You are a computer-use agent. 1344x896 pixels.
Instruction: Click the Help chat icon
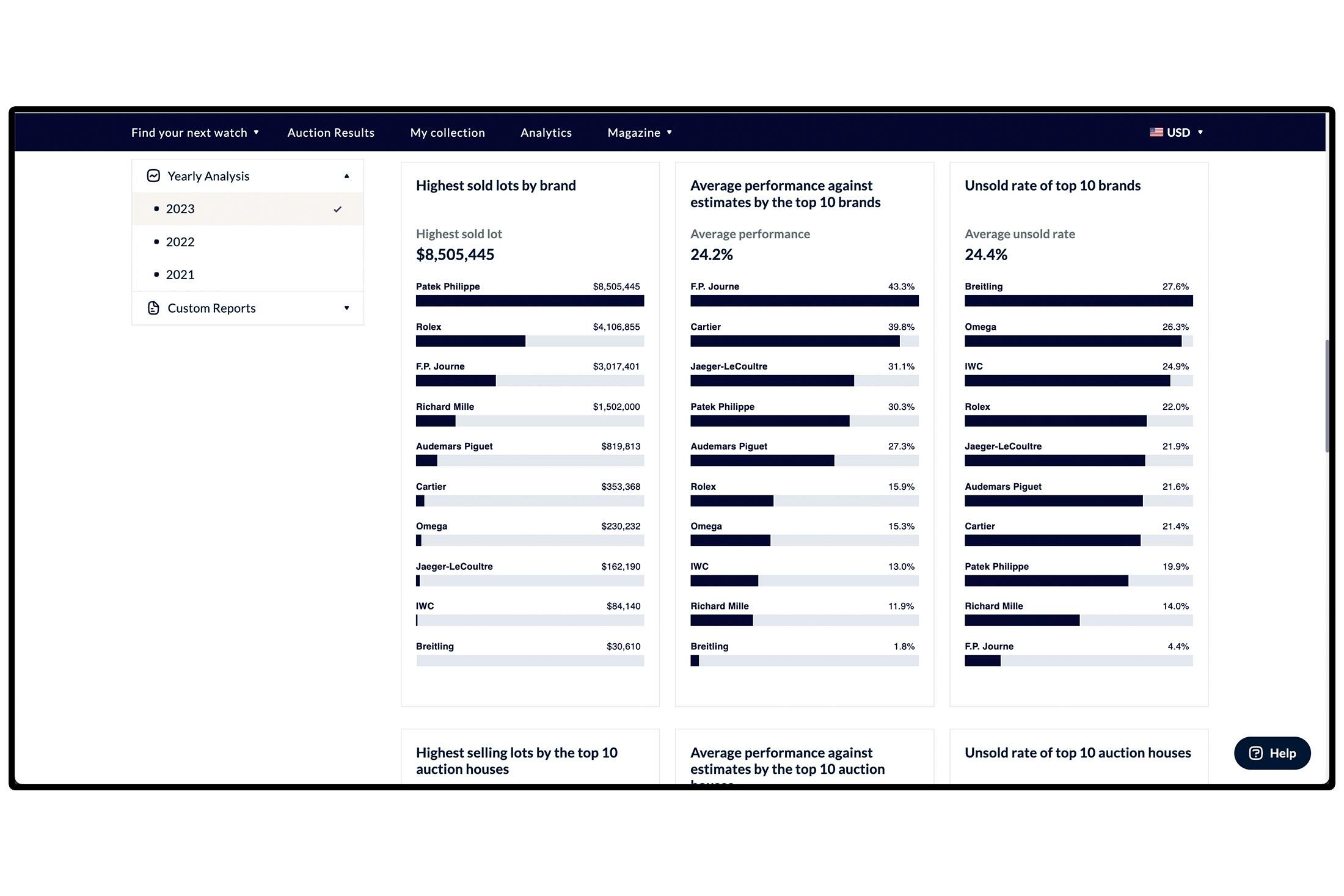pos(1255,753)
